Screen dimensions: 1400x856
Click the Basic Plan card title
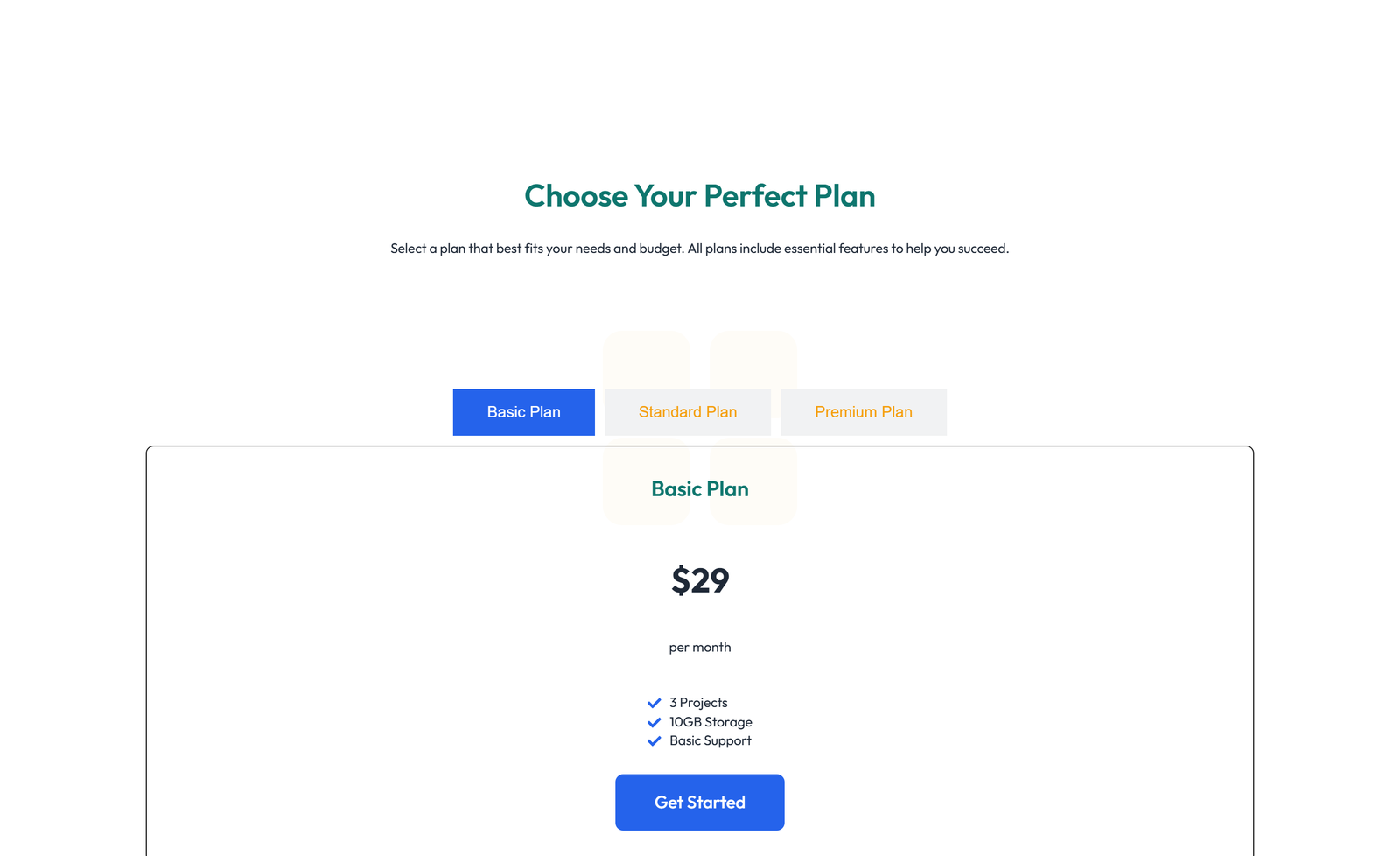click(x=699, y=488)
